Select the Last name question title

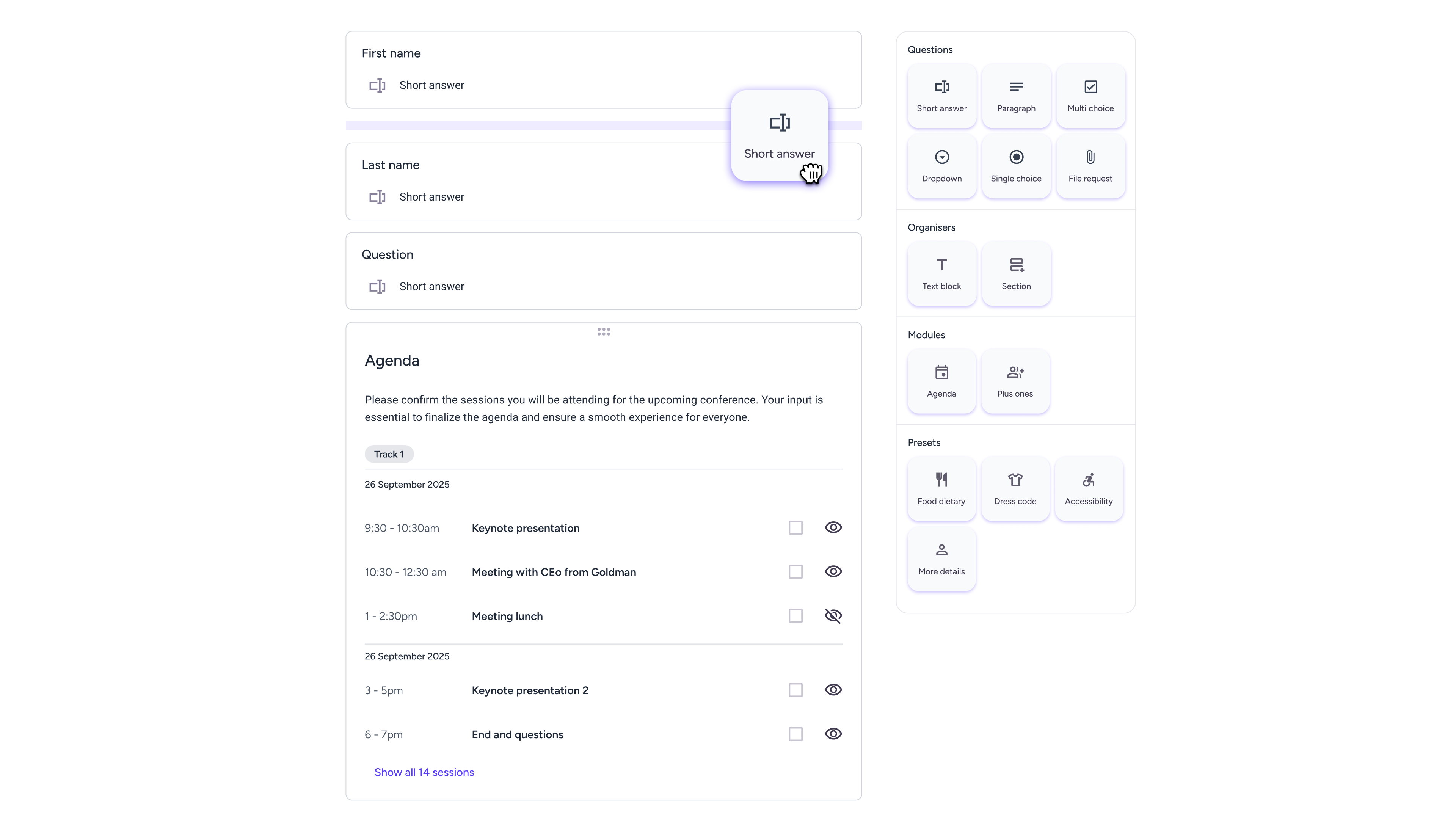[x=391, y=165]
